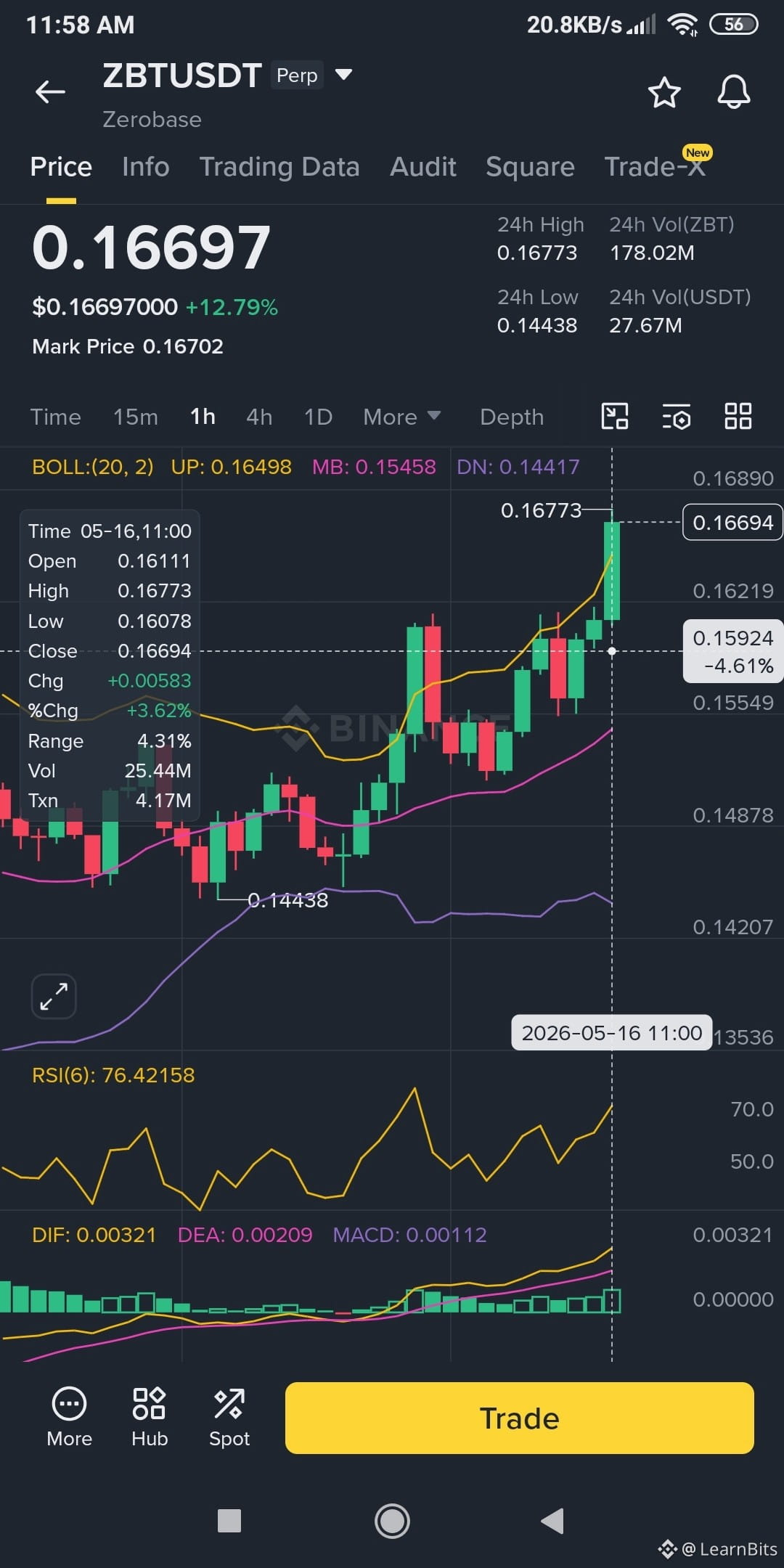Tap the yellow Trade button
This screenshot has width=784, height=1568.
(520, 1418)
